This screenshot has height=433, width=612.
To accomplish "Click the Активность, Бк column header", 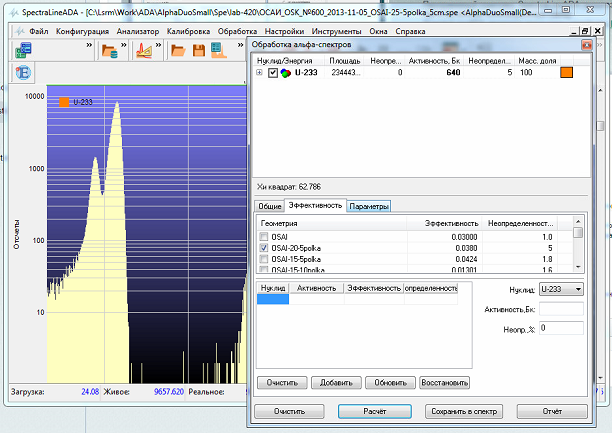I will tap(434, 61).
